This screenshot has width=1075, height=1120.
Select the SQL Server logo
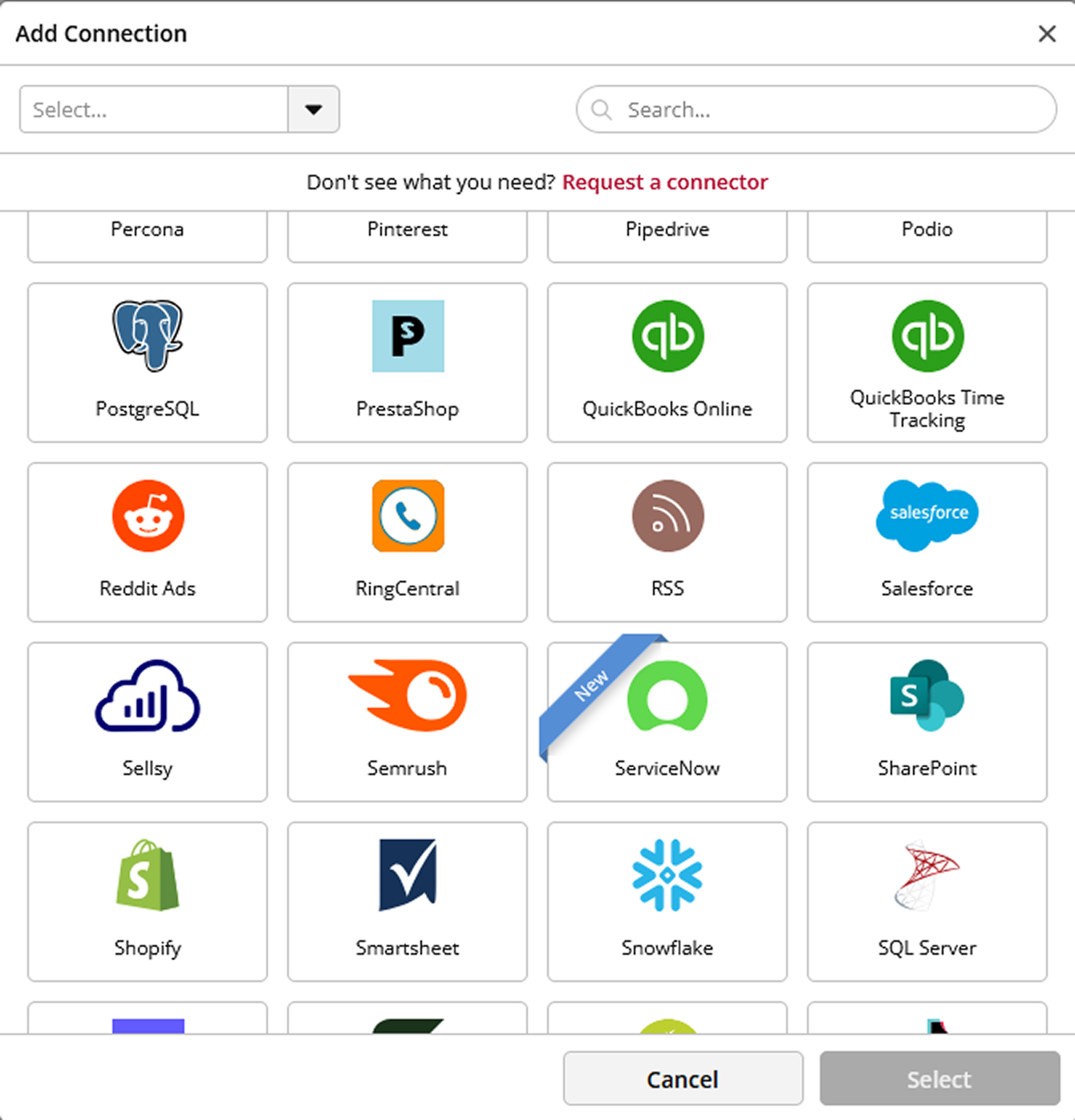click(x=927, y=874)
